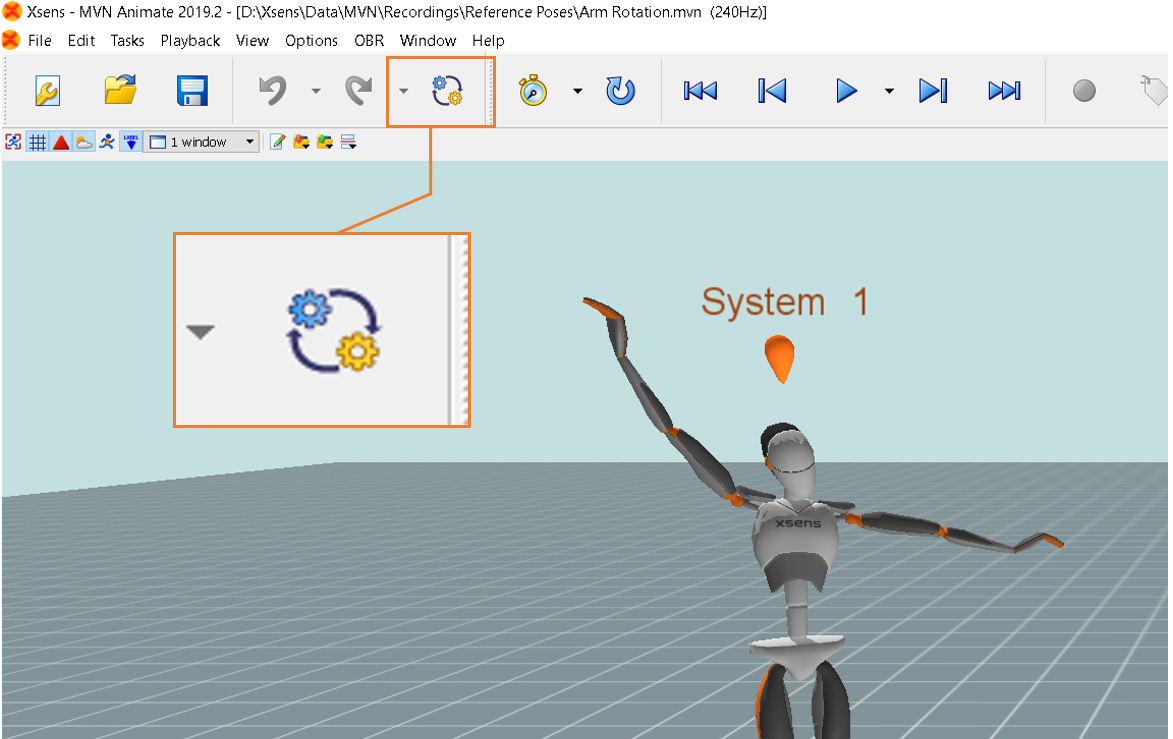The width and height of the screenshot is (1173, 739).
Task: Click the running figure with orange dot icon
Action: pos(107,141)
